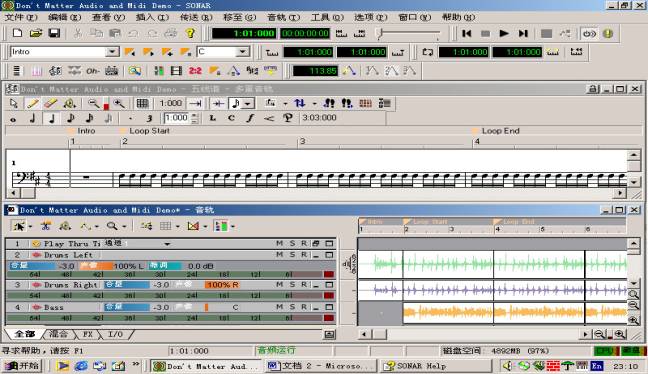Switch to the I/O tab
This screenshot has height=374, width=648.
click(116, 334)
